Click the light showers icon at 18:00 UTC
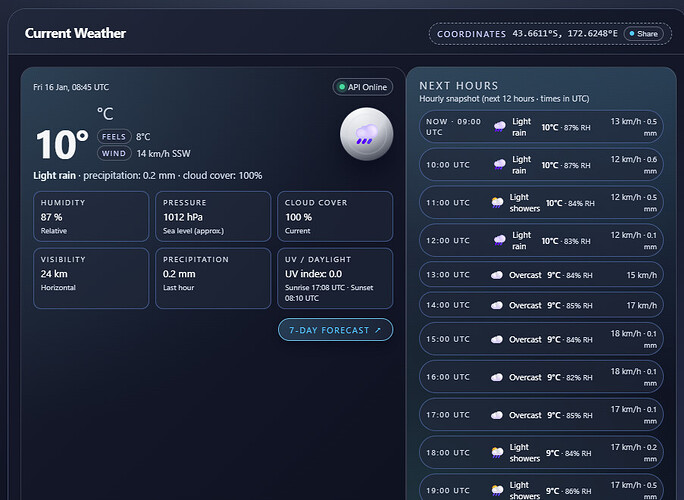 497,452
